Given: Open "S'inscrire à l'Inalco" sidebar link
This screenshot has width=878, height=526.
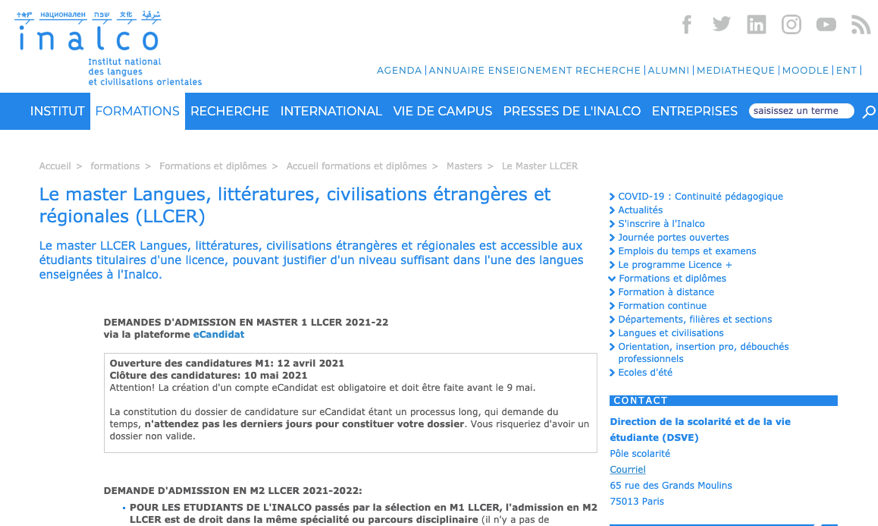Looking at the screenshot, I should (x=661, y=224).
